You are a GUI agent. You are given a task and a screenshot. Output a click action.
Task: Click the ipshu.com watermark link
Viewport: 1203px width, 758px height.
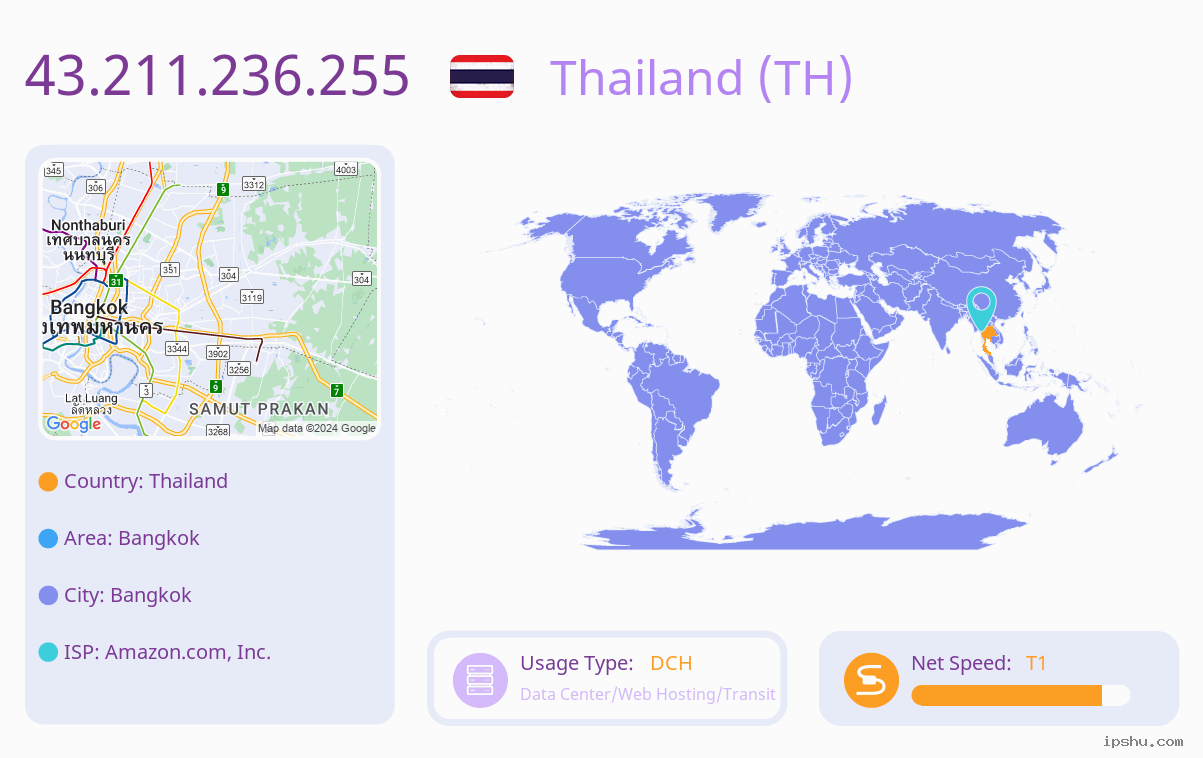[1143, 741]
